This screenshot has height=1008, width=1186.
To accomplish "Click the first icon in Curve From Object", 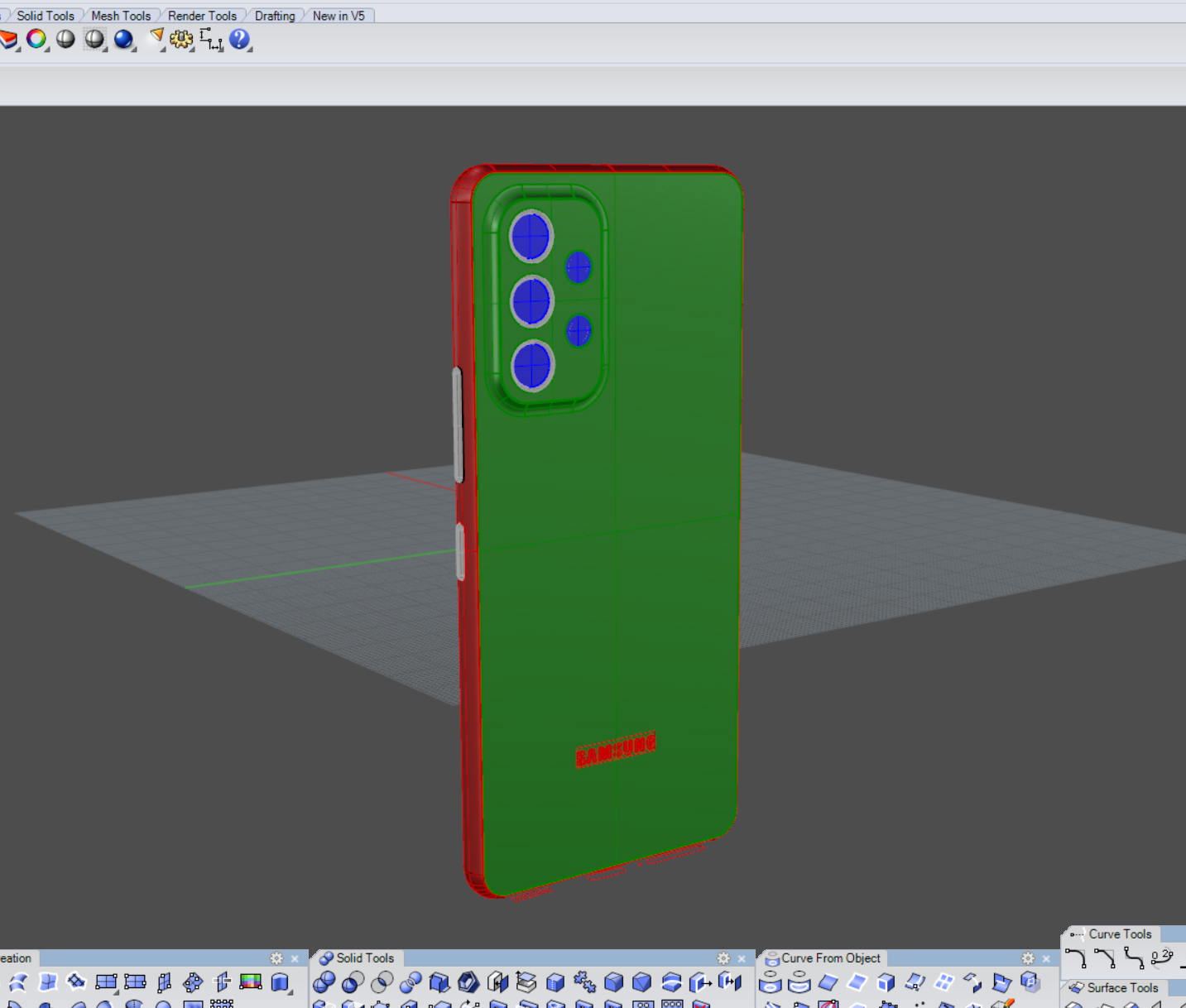I will point(770,982).
